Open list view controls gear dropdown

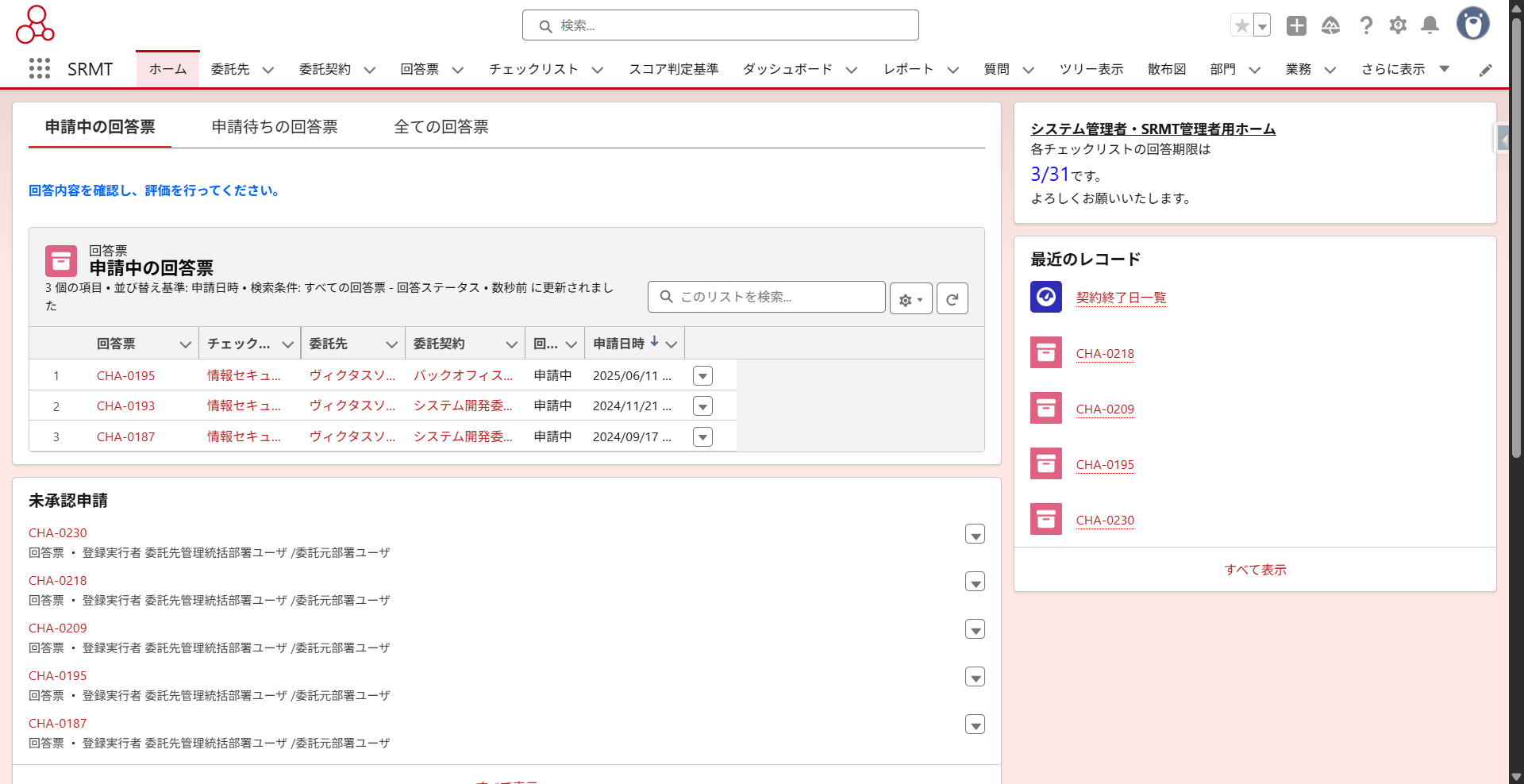(910, 299)
